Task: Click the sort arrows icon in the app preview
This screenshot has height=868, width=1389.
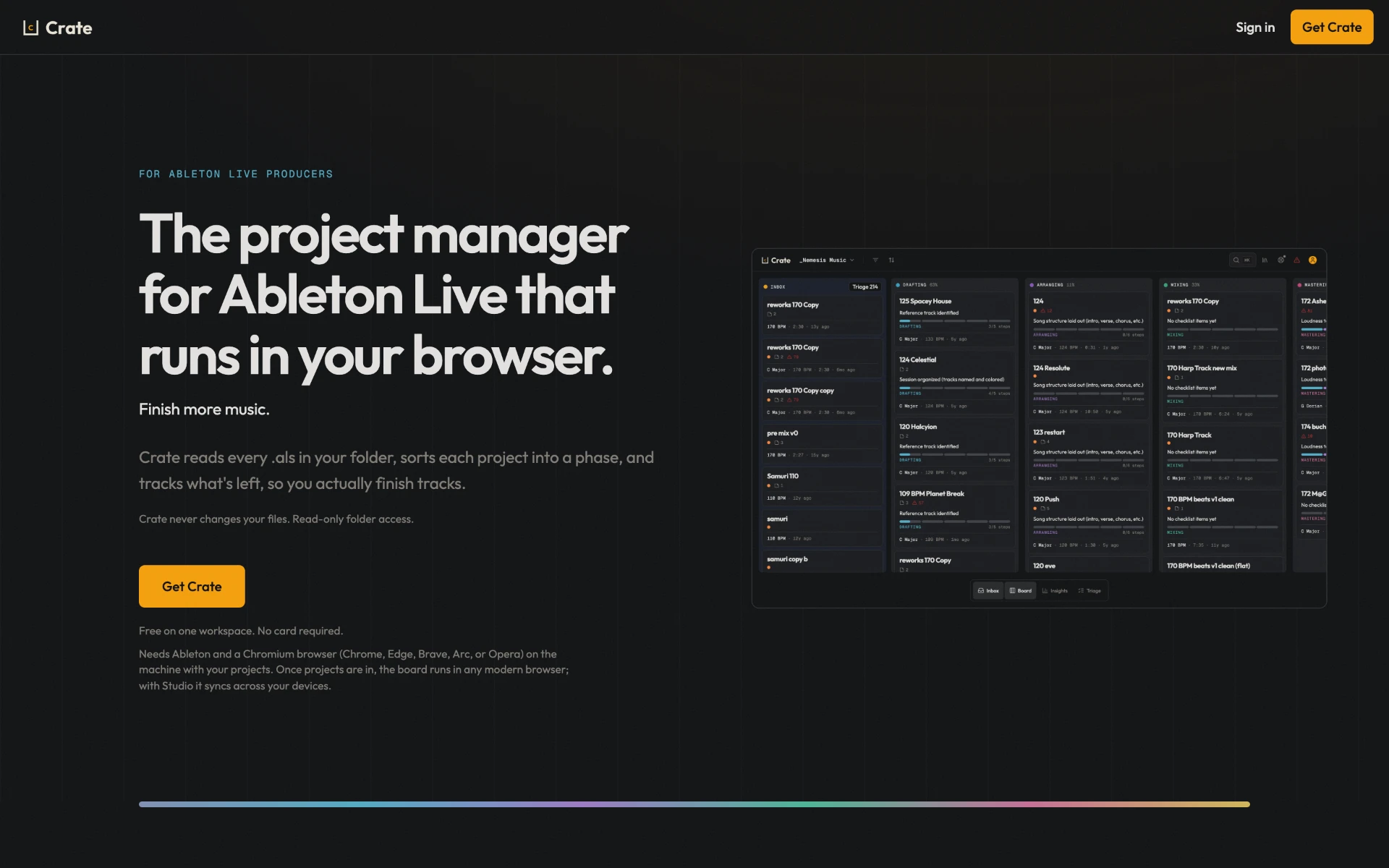Action: [891, 260]
